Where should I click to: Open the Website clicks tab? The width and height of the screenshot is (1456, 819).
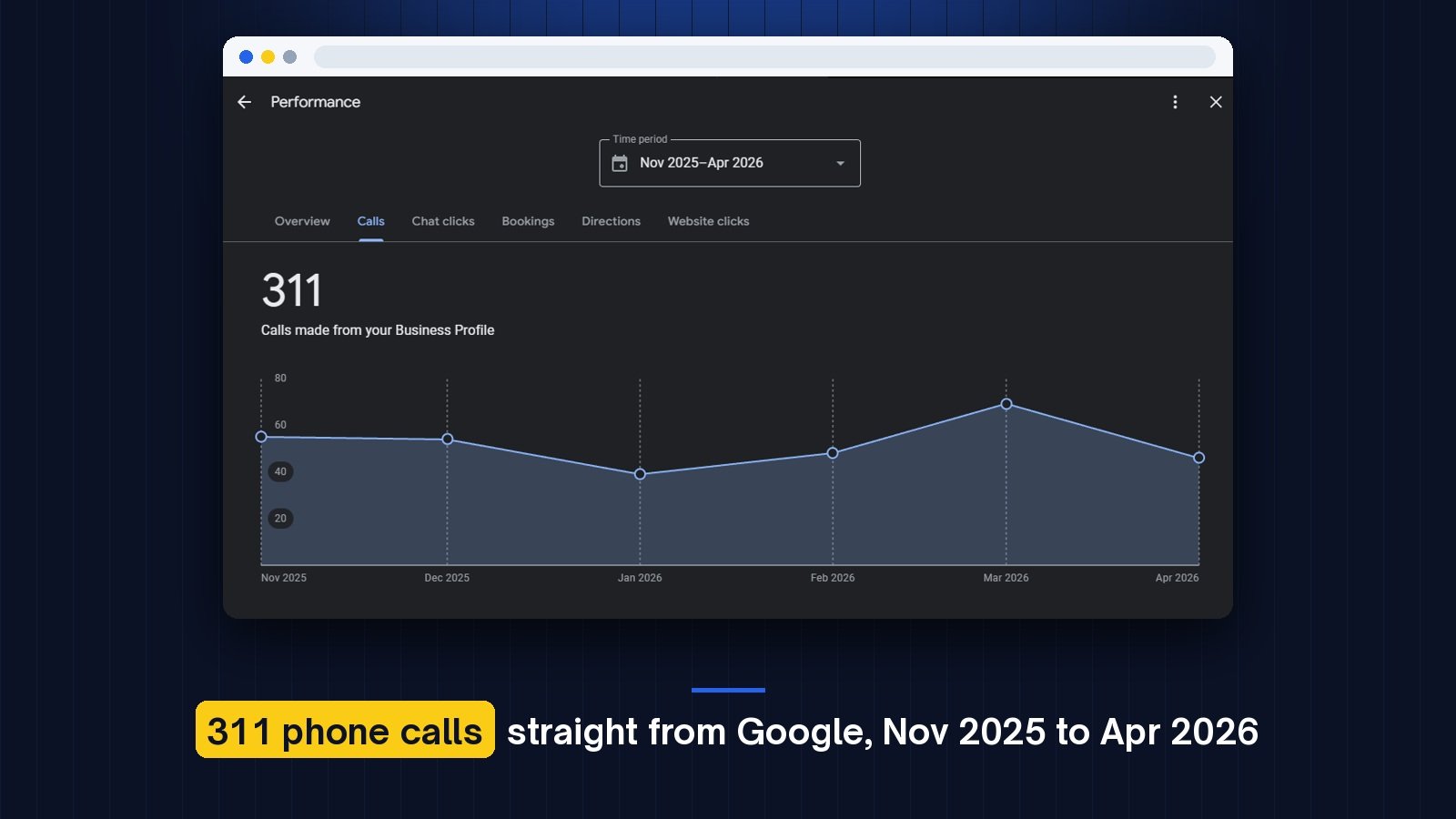click(708, 221)
